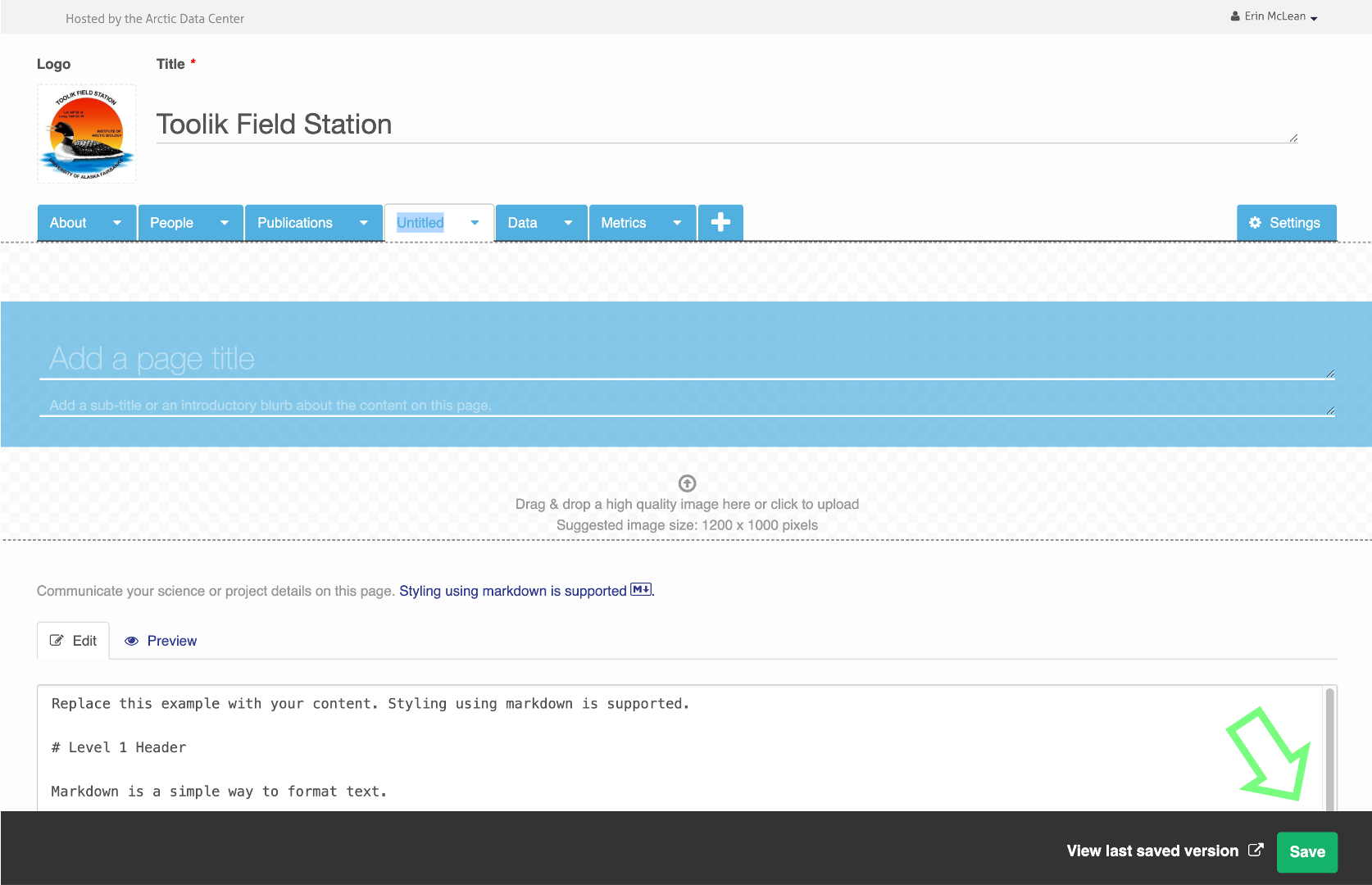Expand the Data tab dropdown arrow

click(568, 223)
